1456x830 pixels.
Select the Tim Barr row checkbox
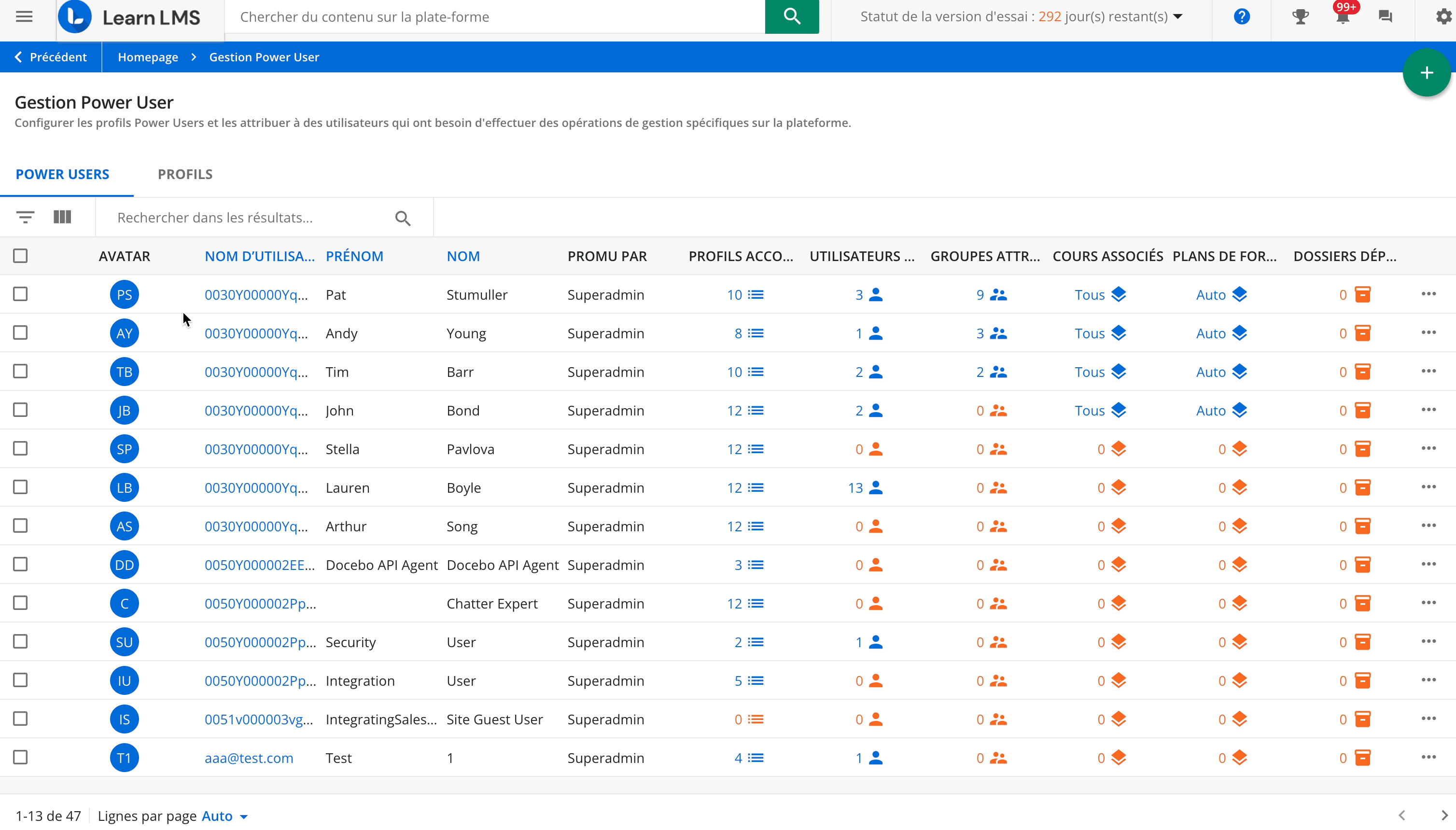[x=21, y=372]
